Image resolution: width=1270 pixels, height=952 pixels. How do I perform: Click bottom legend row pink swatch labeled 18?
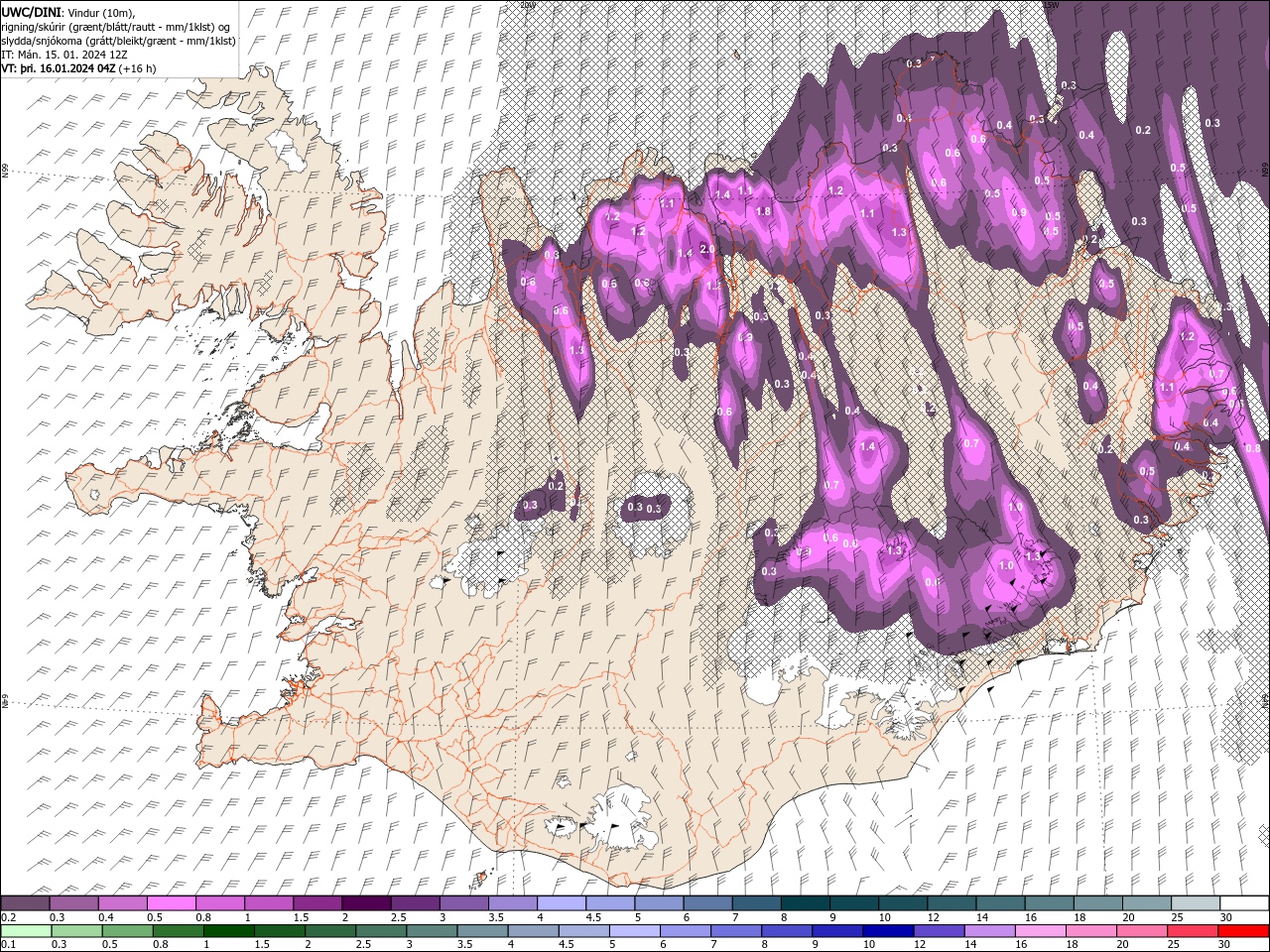coord(1089,931)
